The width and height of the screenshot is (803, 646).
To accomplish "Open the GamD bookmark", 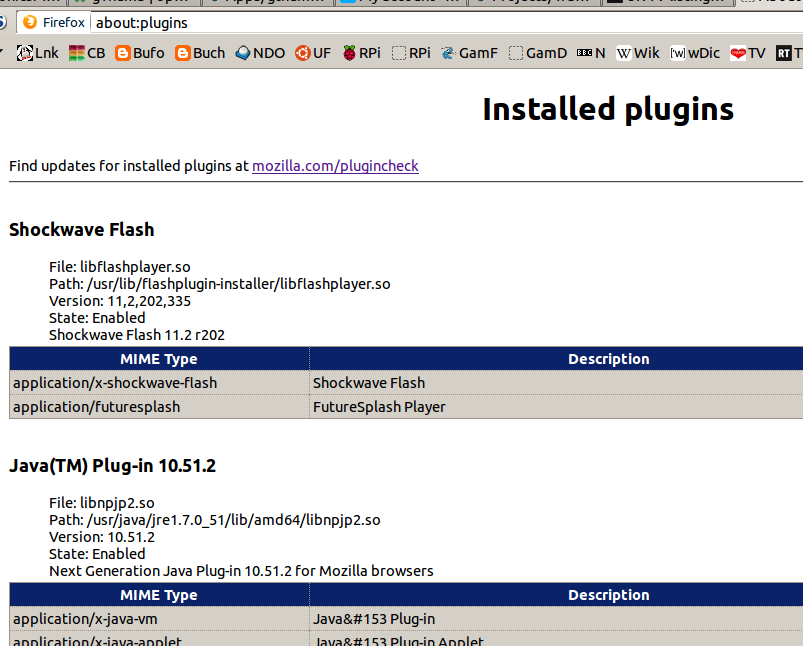I will 538,53.
